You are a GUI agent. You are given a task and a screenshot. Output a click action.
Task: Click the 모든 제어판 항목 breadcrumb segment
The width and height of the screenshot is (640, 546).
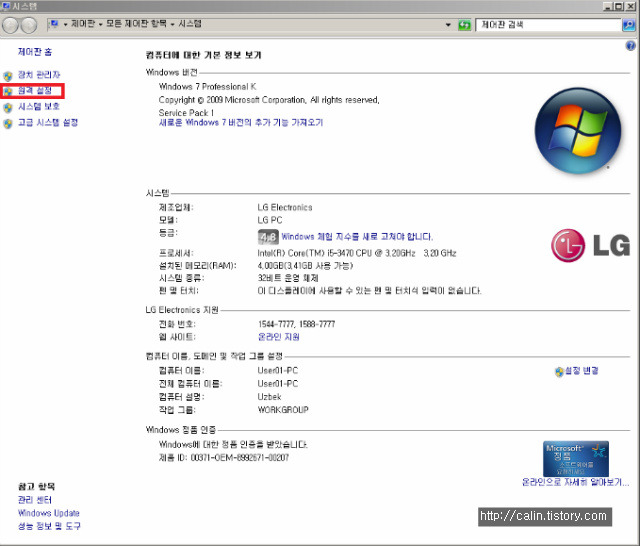[x=136, y=24]
